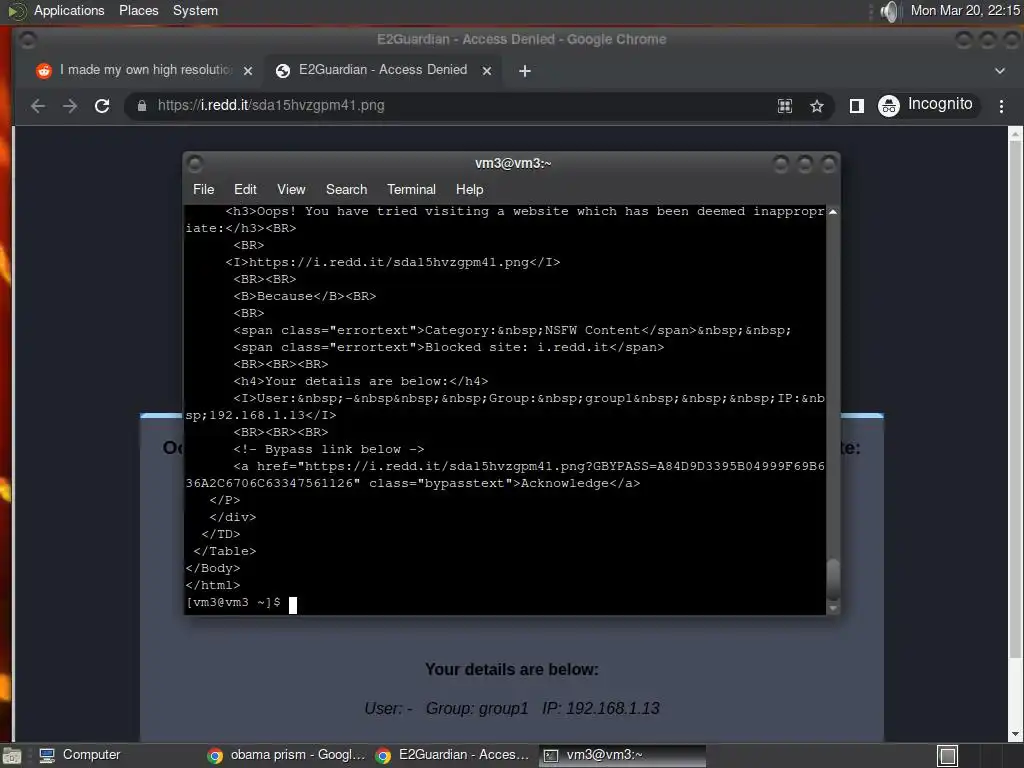Bookmark this page with the star icon

click(x=816, y=106)
